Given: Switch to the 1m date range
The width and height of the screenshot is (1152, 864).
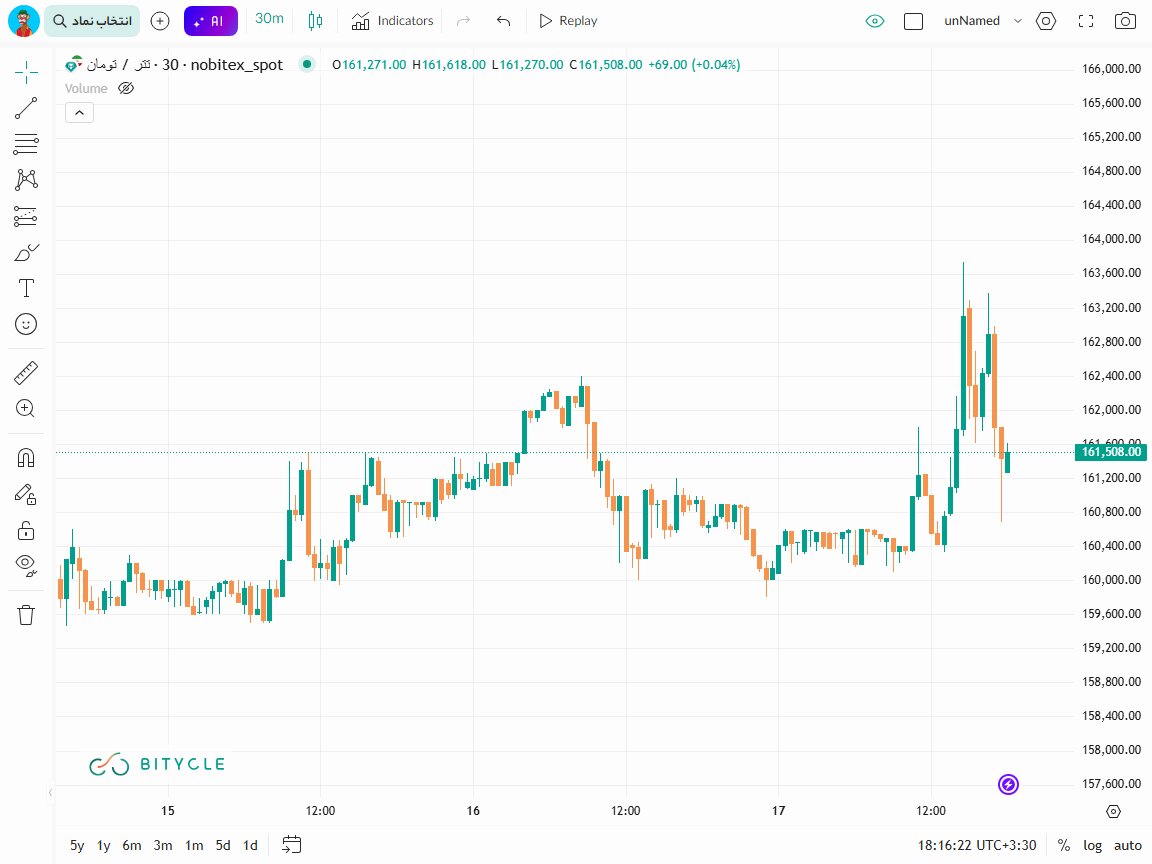Looking at the screenshot, I should click(x=194, y=845).
